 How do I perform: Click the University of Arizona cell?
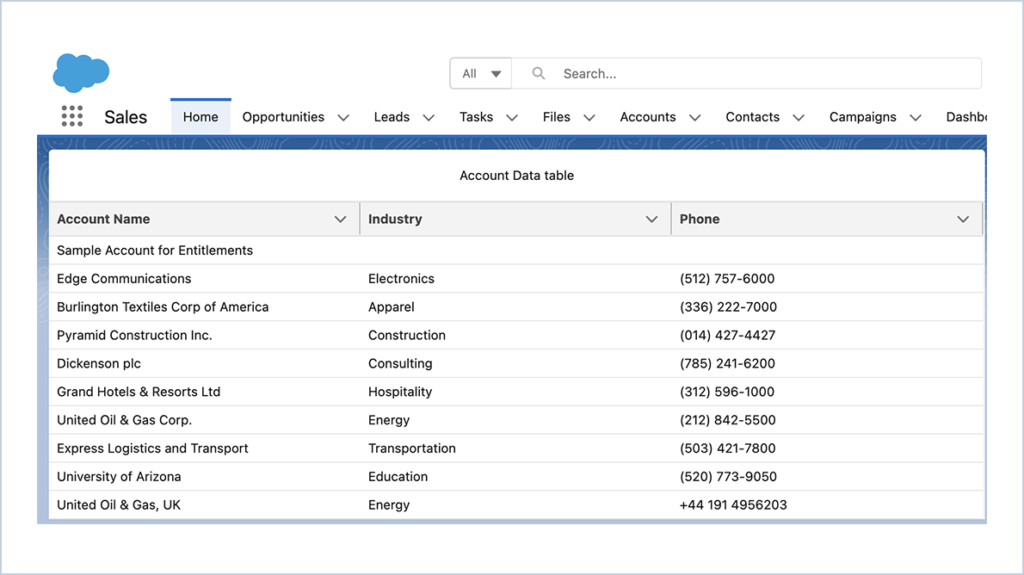(119, 476)
